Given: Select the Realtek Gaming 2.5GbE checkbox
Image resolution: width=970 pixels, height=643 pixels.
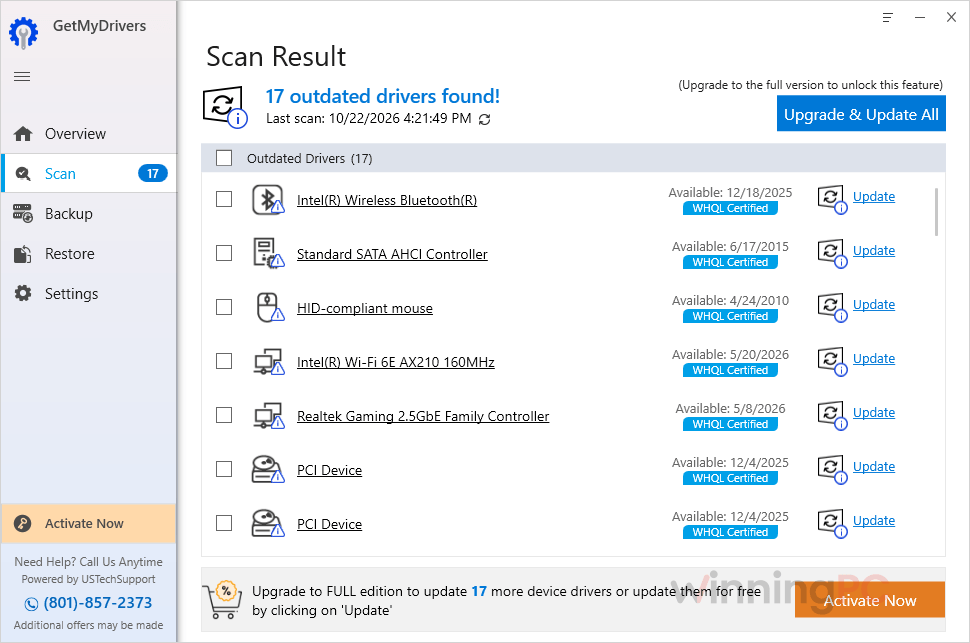Looking at the screenshot, I should pos(224,415).
